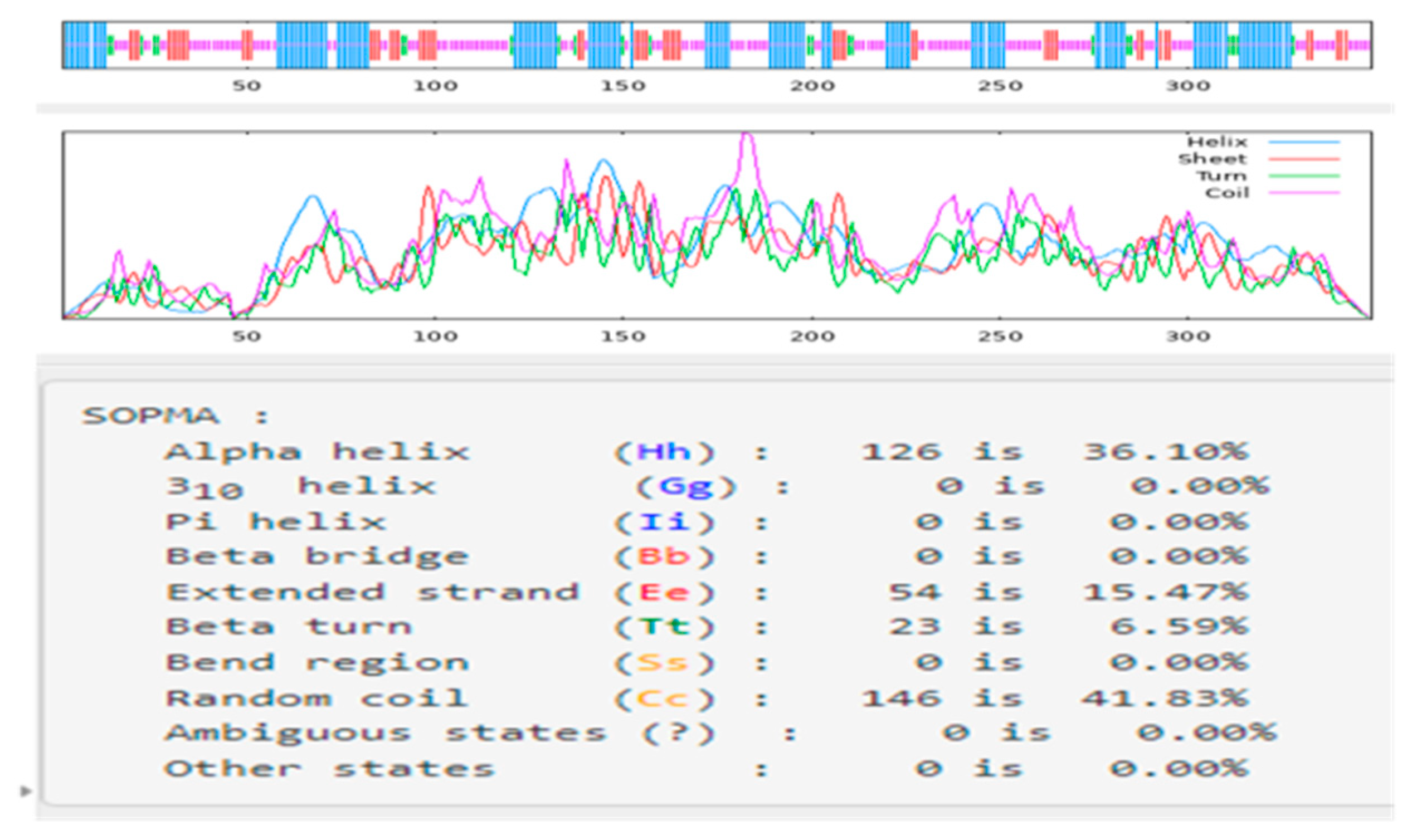Screen dimensions: 1412x840
Task: Click the small triangle arrow at bottom left
Action: pyautogui.click(x=26, y=791)
